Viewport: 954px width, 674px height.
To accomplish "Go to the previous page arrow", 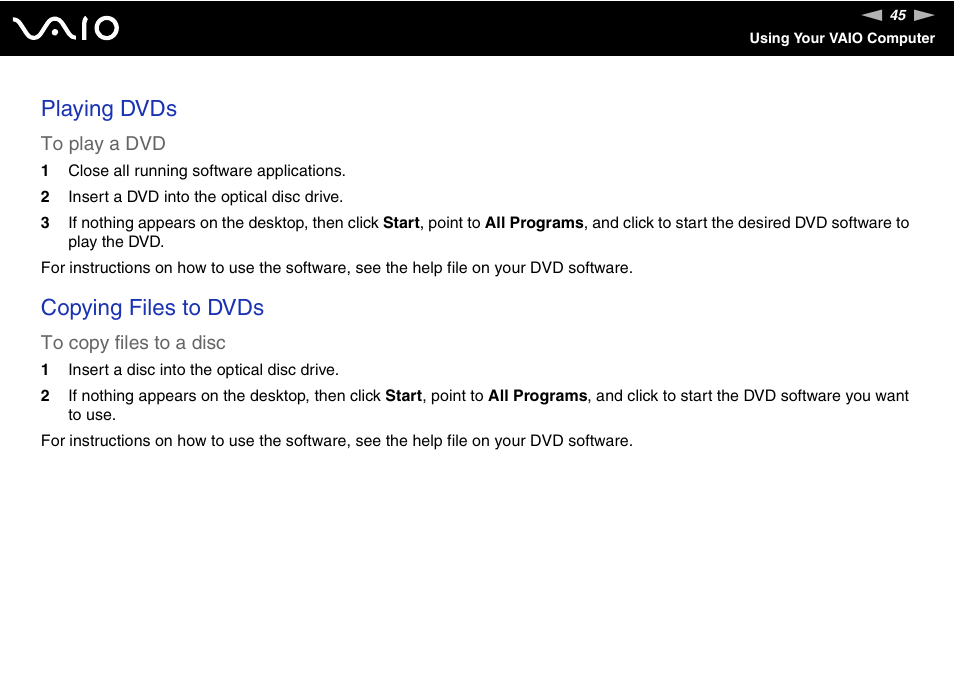I will point(872,15).
